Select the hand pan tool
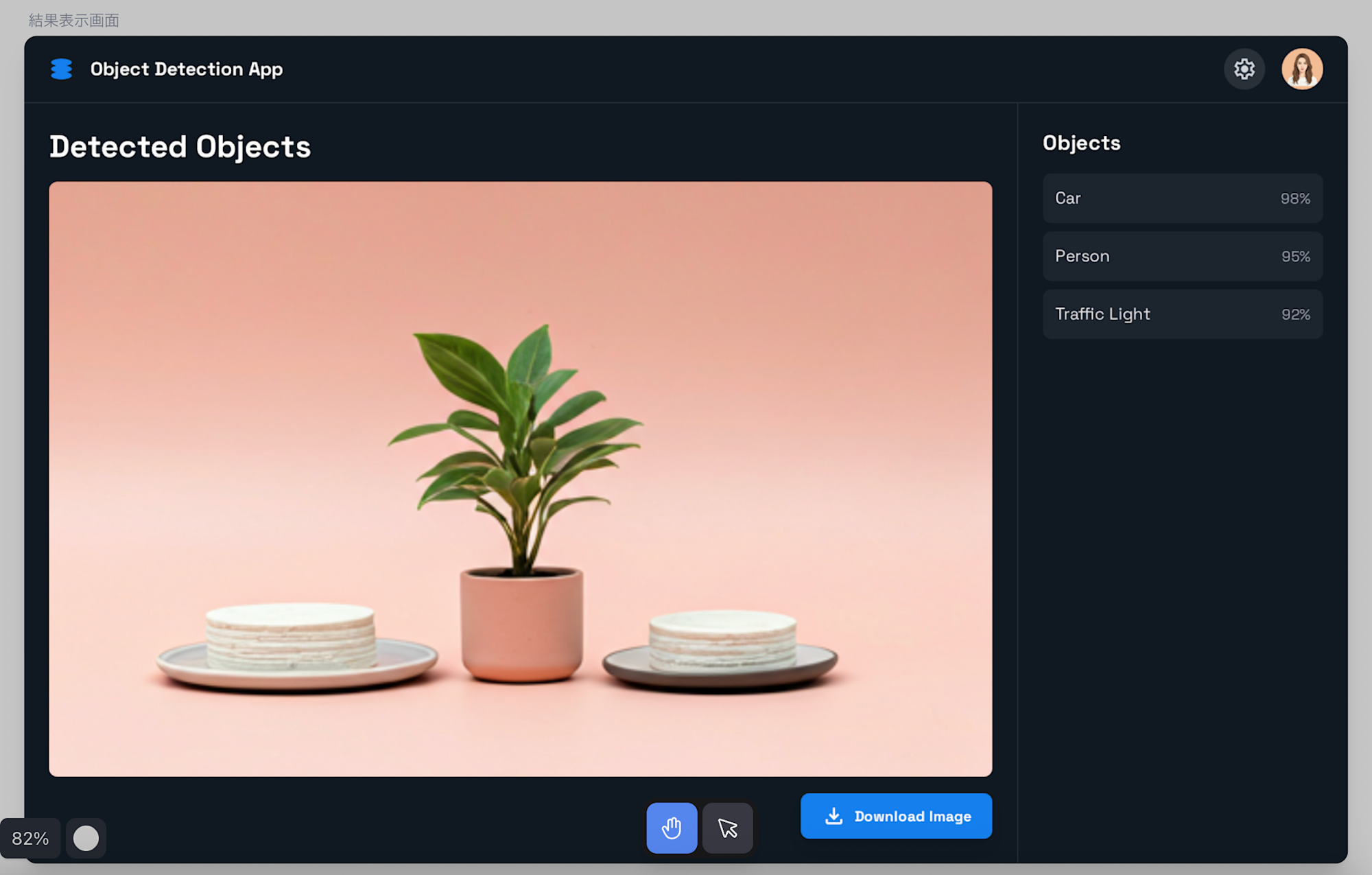1372x875 pixels. (672, 828)
